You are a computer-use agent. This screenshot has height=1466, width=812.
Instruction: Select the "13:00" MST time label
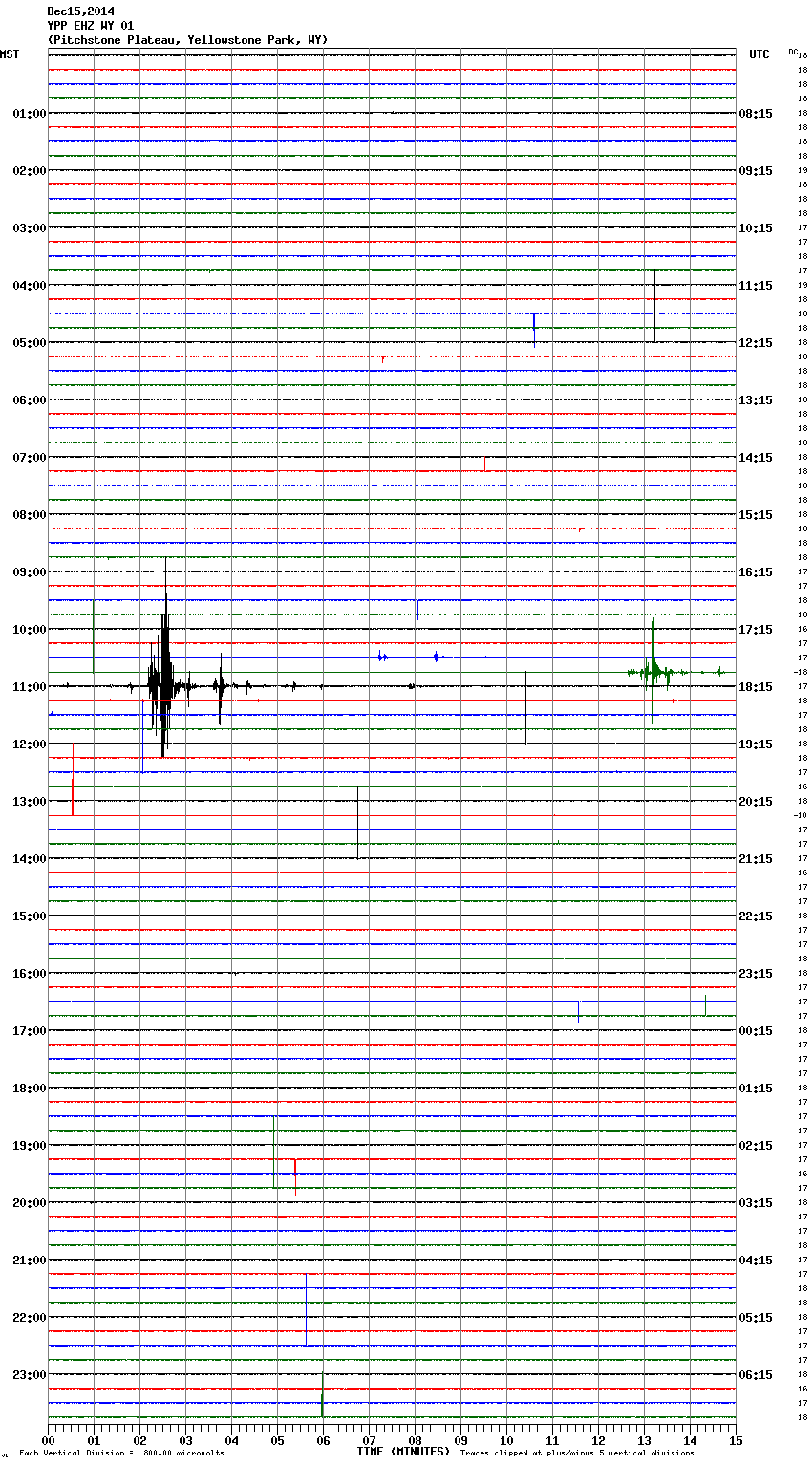29,802
